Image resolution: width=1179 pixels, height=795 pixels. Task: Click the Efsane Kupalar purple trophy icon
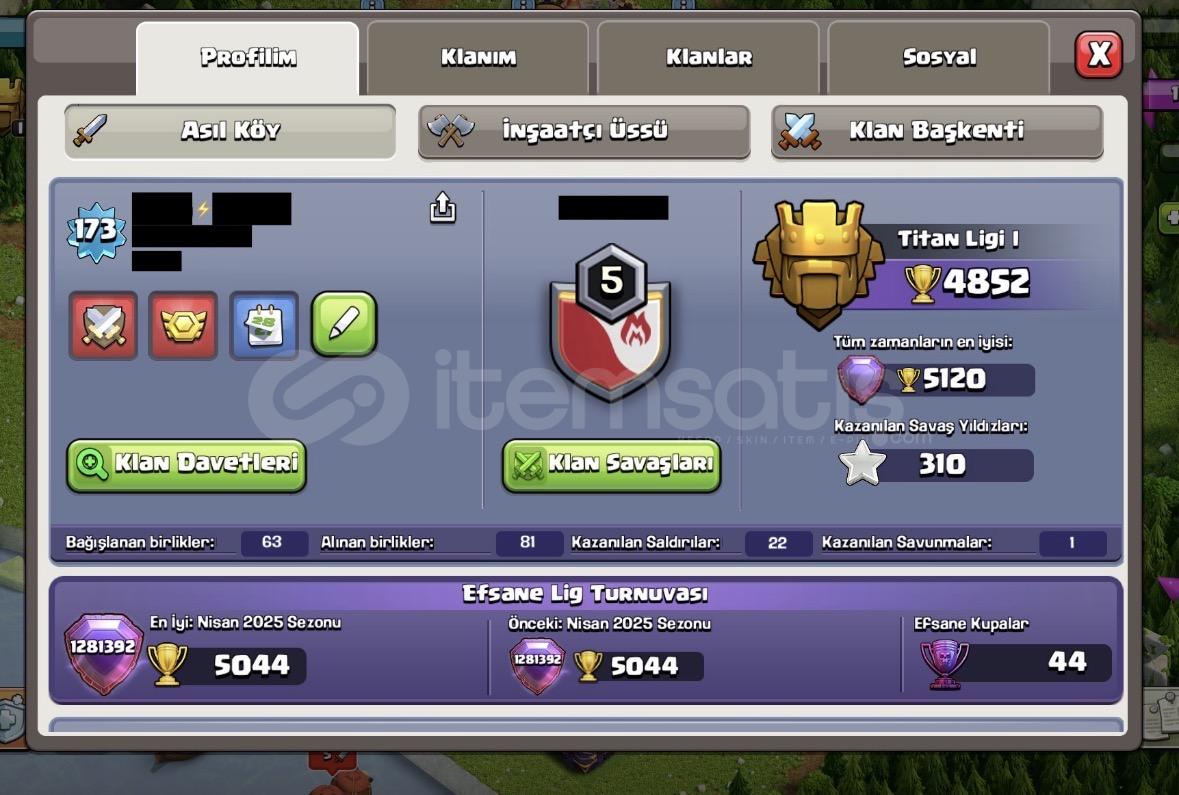click(x=944, y=663)
